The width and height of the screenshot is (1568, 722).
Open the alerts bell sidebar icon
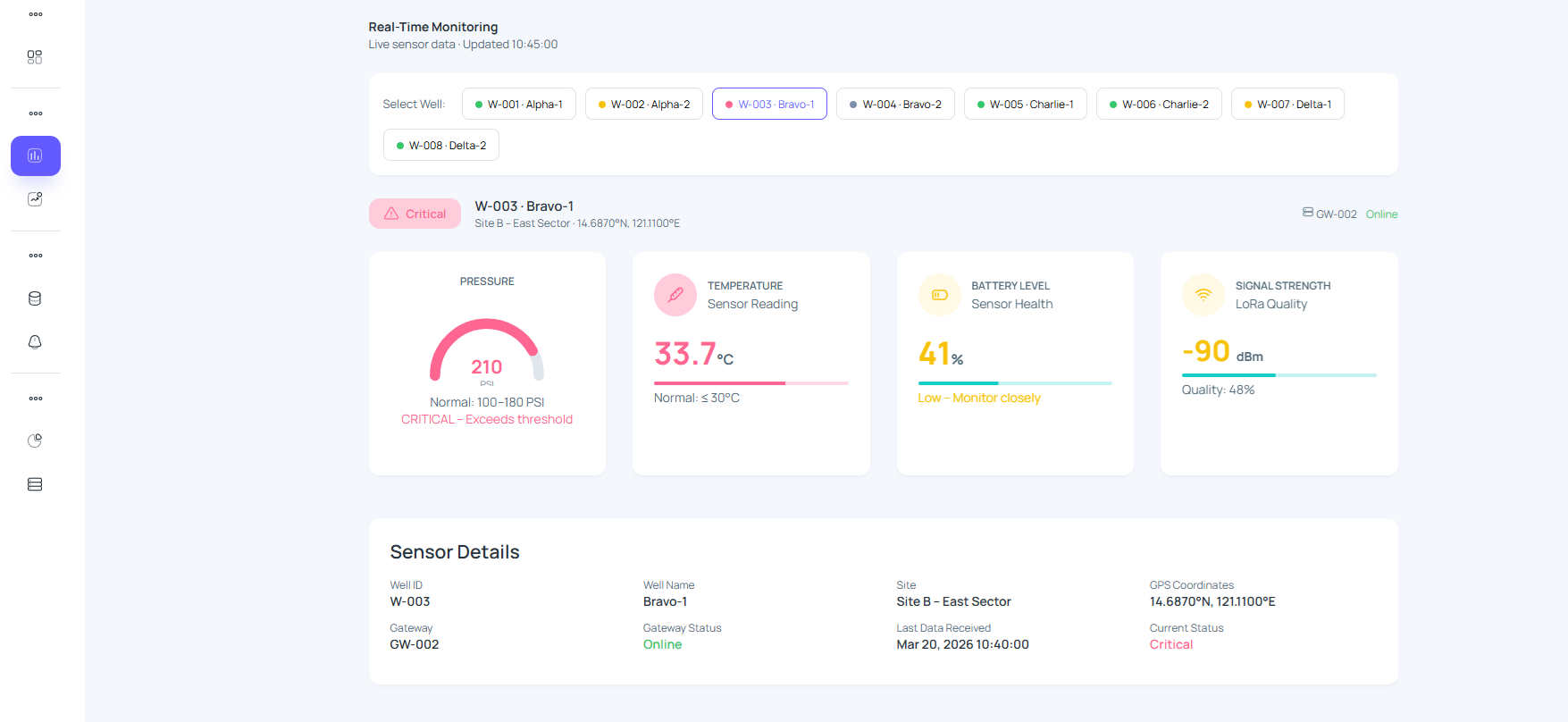[35, 342]
